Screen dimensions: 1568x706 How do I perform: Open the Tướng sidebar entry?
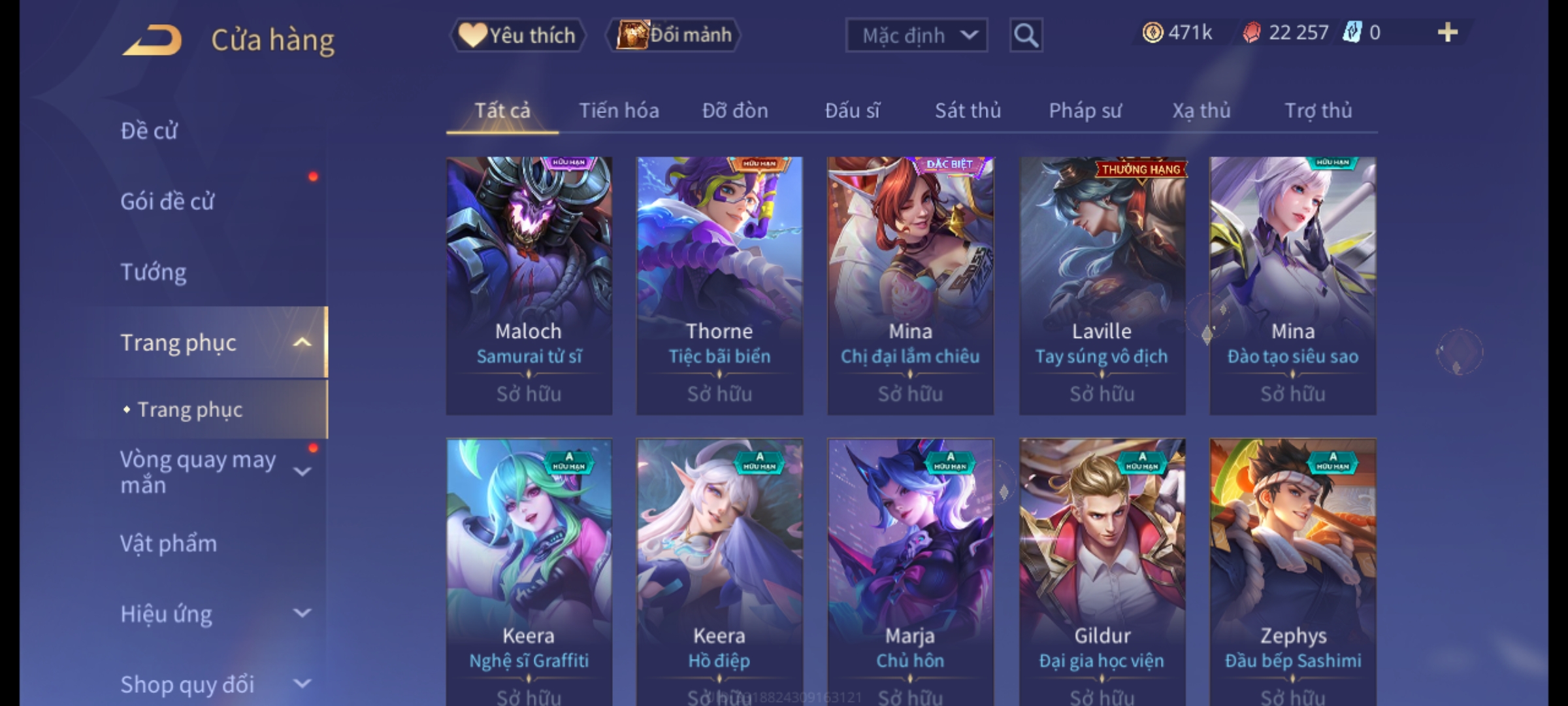[154, 272]
